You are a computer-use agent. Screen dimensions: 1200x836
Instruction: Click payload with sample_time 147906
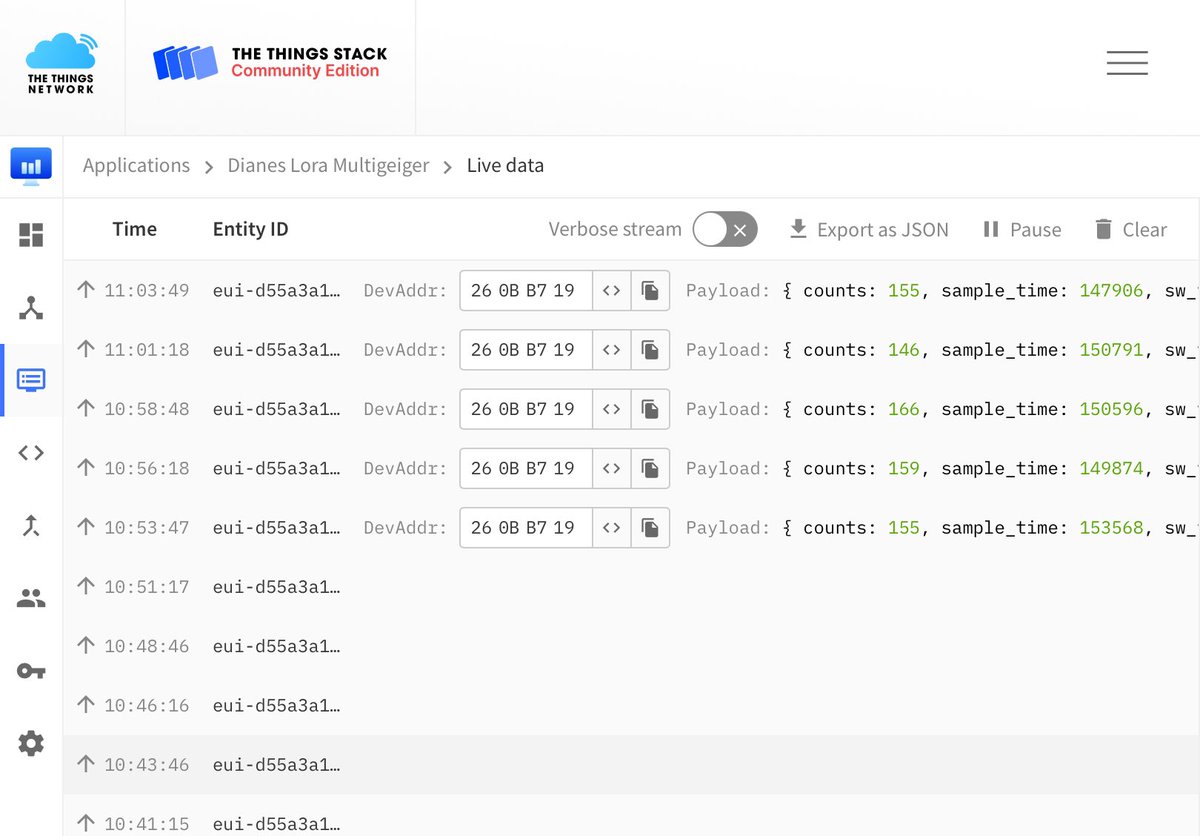point(942,291)
